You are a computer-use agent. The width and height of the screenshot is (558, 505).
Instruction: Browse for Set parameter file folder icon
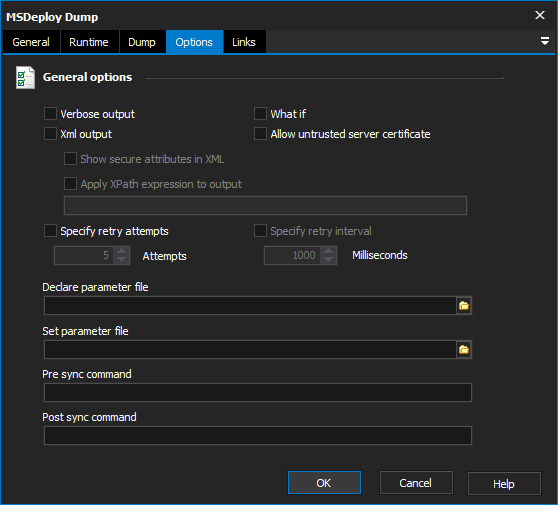pos(464,350)
